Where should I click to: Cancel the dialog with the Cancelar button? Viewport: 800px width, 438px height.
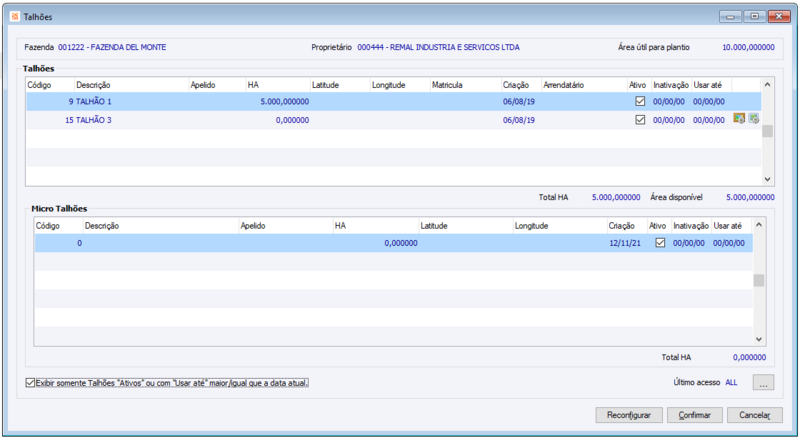point(755,415)
